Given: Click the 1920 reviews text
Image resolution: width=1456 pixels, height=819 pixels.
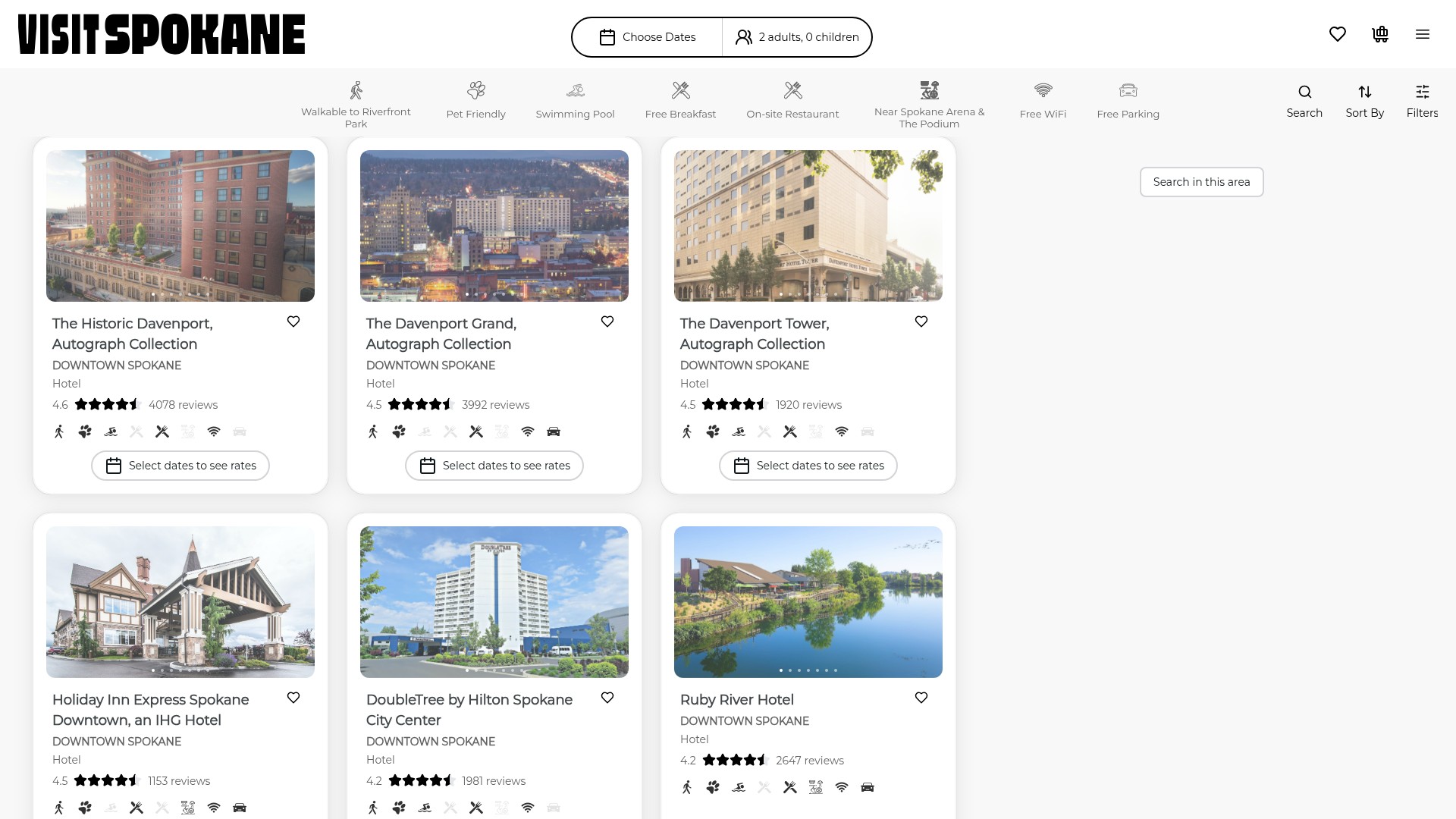Looking at the screenshot, I should pyautogui.click(x=808, y=405).
